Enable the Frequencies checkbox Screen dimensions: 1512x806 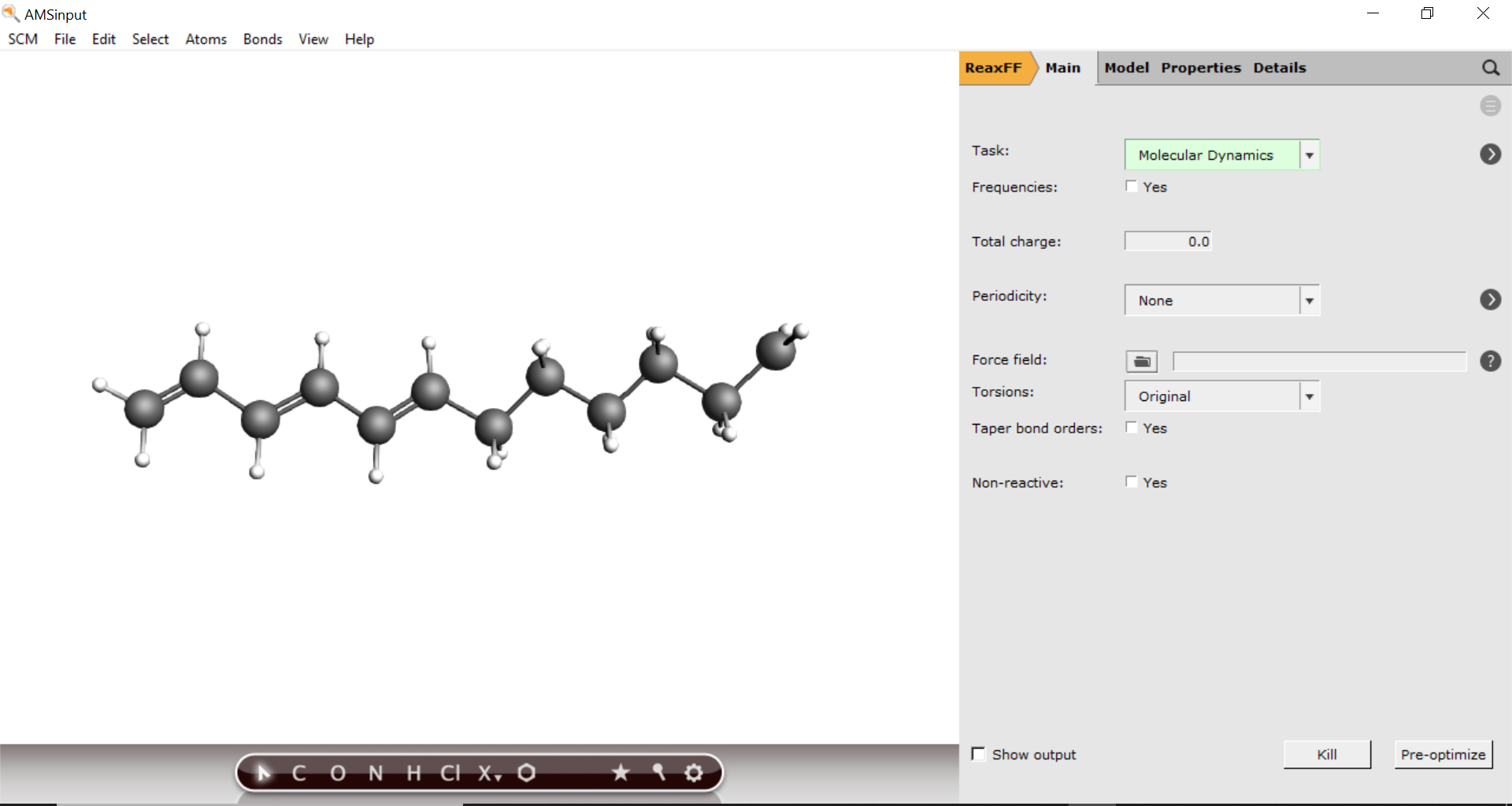(1132, 187)
